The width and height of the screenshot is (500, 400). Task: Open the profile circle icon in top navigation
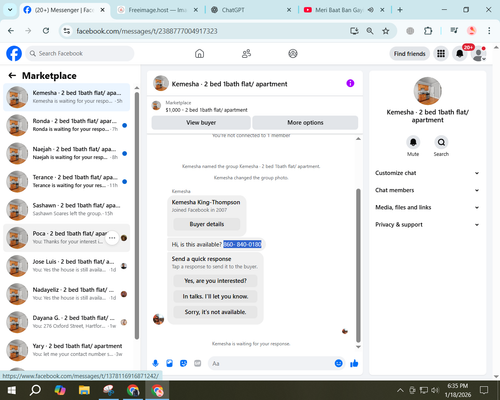click(293, 54)
